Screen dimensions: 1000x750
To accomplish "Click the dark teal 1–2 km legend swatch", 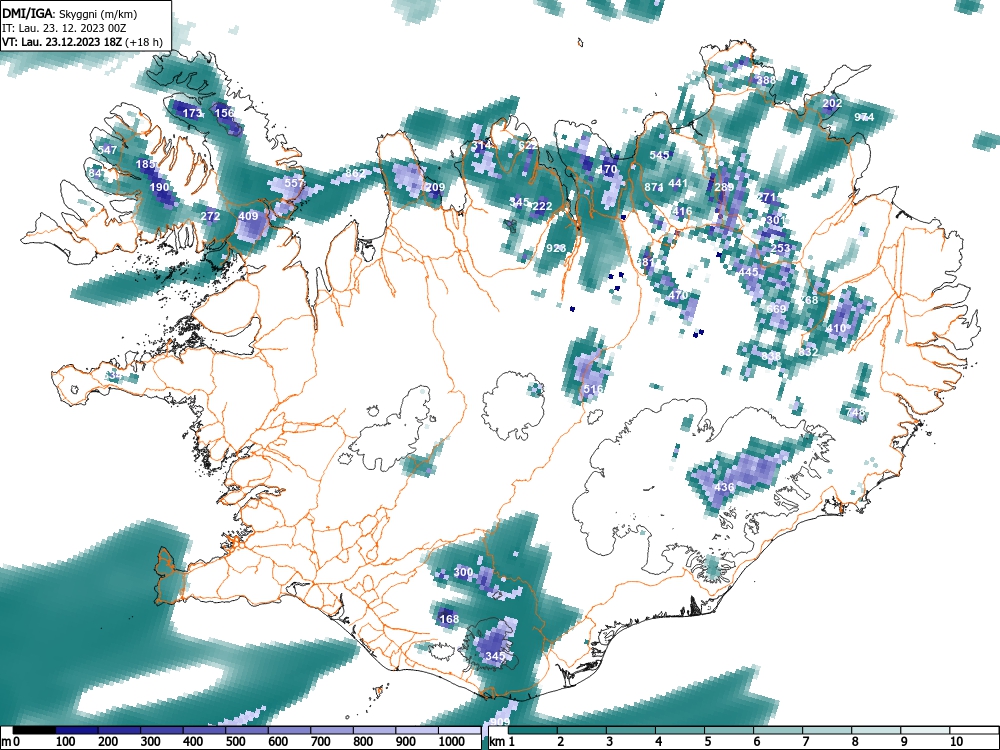I will click(533, 730).
